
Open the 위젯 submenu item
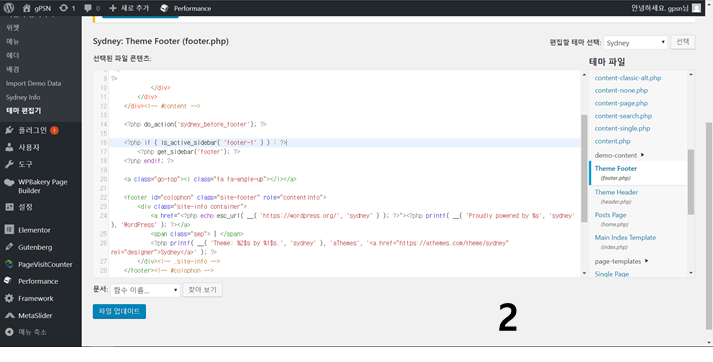(x=13, y=28)
